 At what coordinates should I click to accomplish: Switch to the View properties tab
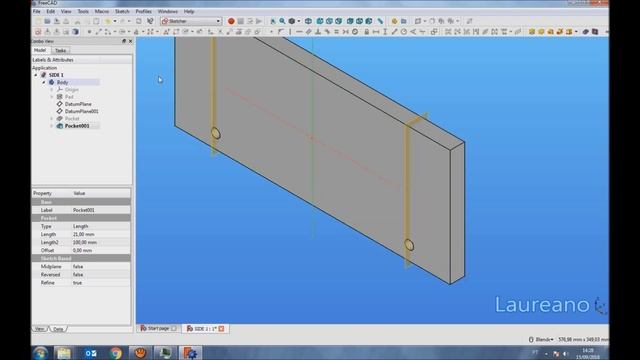point(40,329)
